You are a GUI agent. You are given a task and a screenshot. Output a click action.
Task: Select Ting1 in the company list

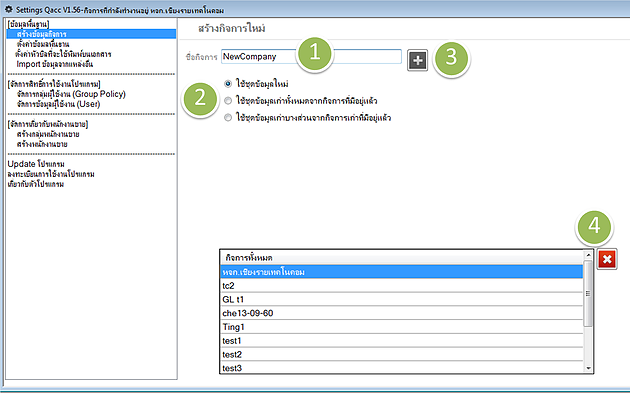401,327
